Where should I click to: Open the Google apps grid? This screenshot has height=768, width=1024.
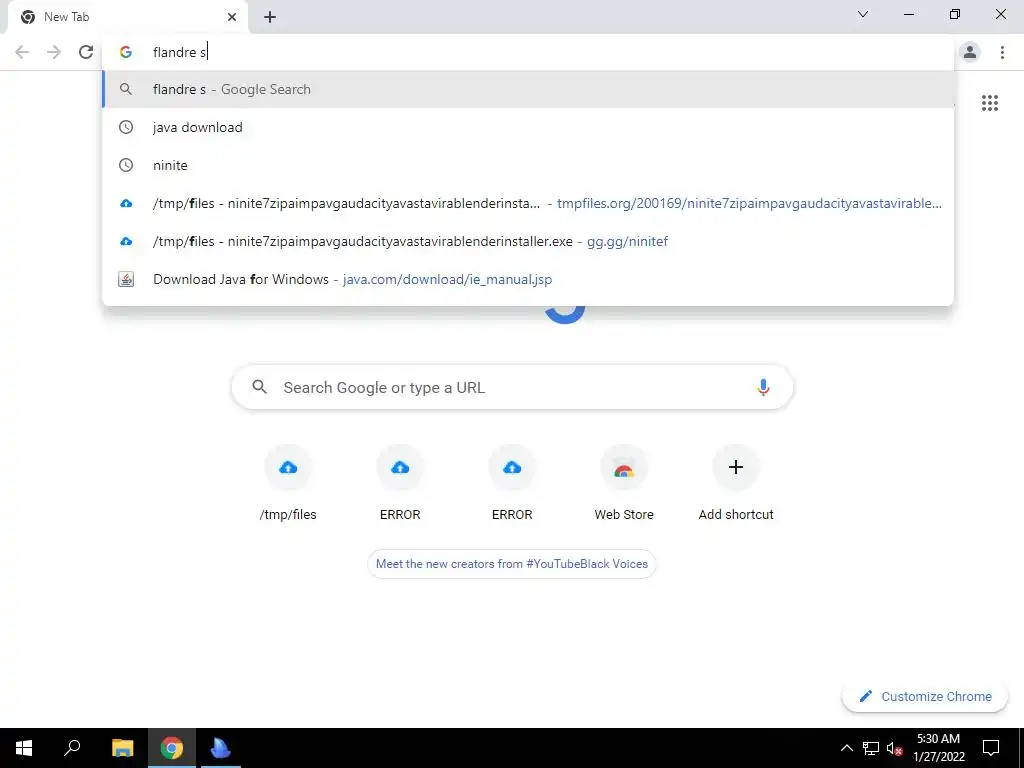coord(989,103)
